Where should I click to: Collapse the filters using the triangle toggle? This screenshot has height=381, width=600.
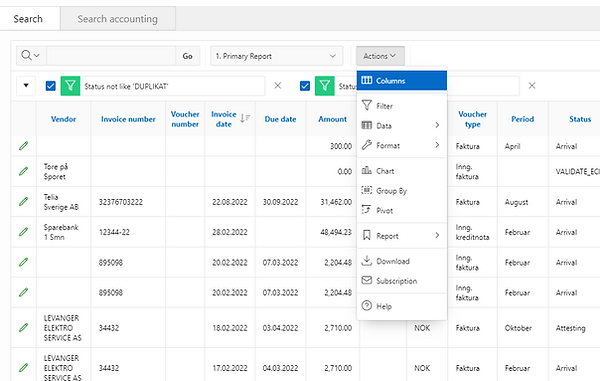point(26,86)
